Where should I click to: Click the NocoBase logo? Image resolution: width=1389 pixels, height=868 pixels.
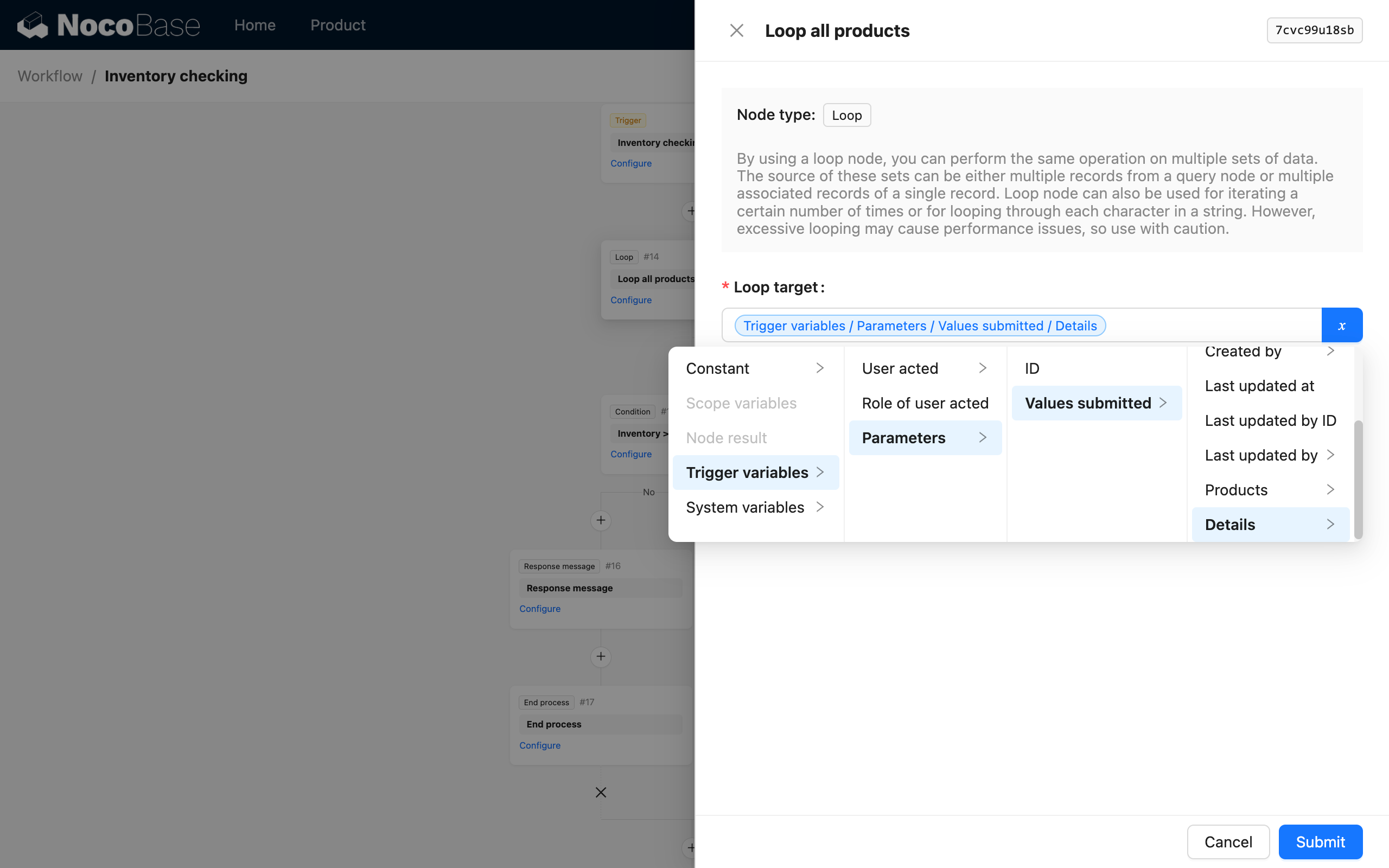(109, 25)
